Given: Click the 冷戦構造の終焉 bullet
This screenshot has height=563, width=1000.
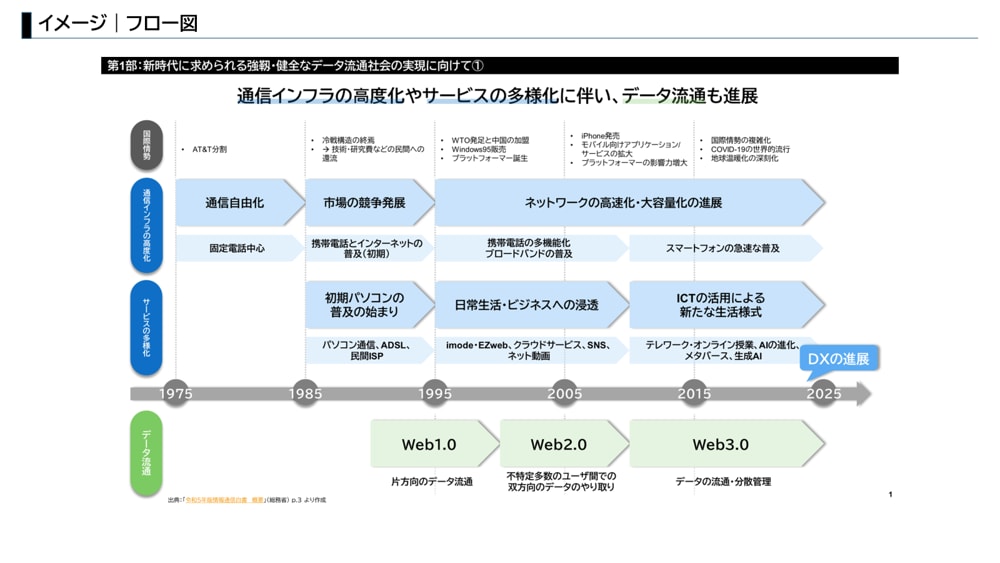Looking at the screenshot, I should point(348,140).
